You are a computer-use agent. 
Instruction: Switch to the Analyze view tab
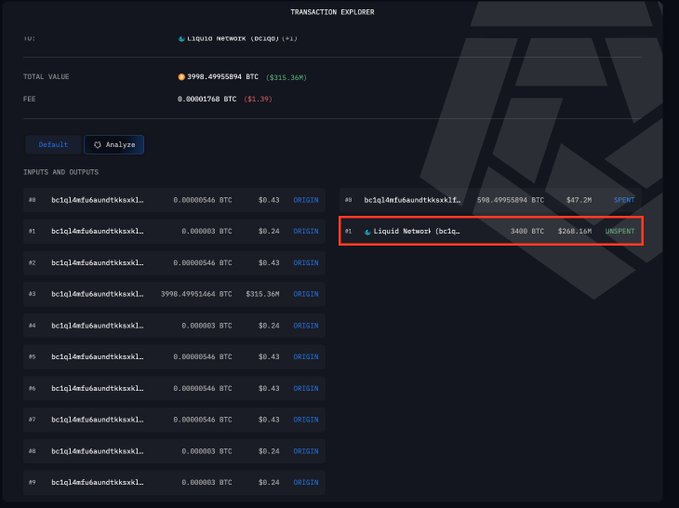(x=114, y=145)
